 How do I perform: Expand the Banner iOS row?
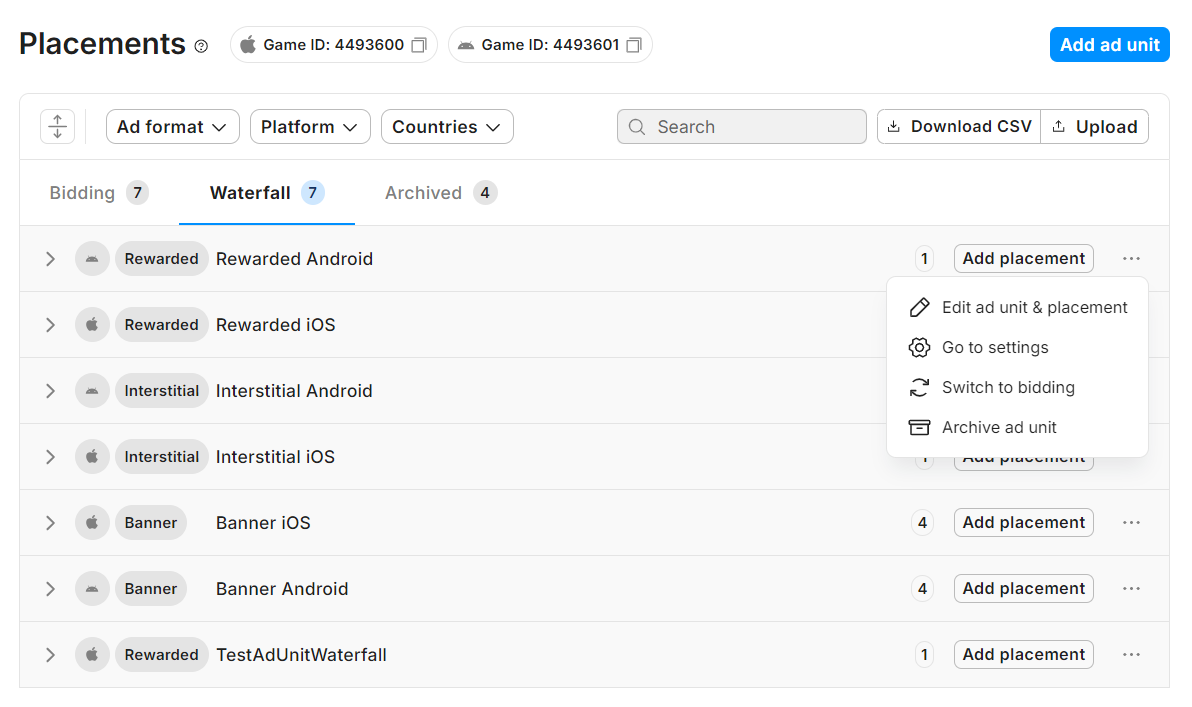[50, 523]
